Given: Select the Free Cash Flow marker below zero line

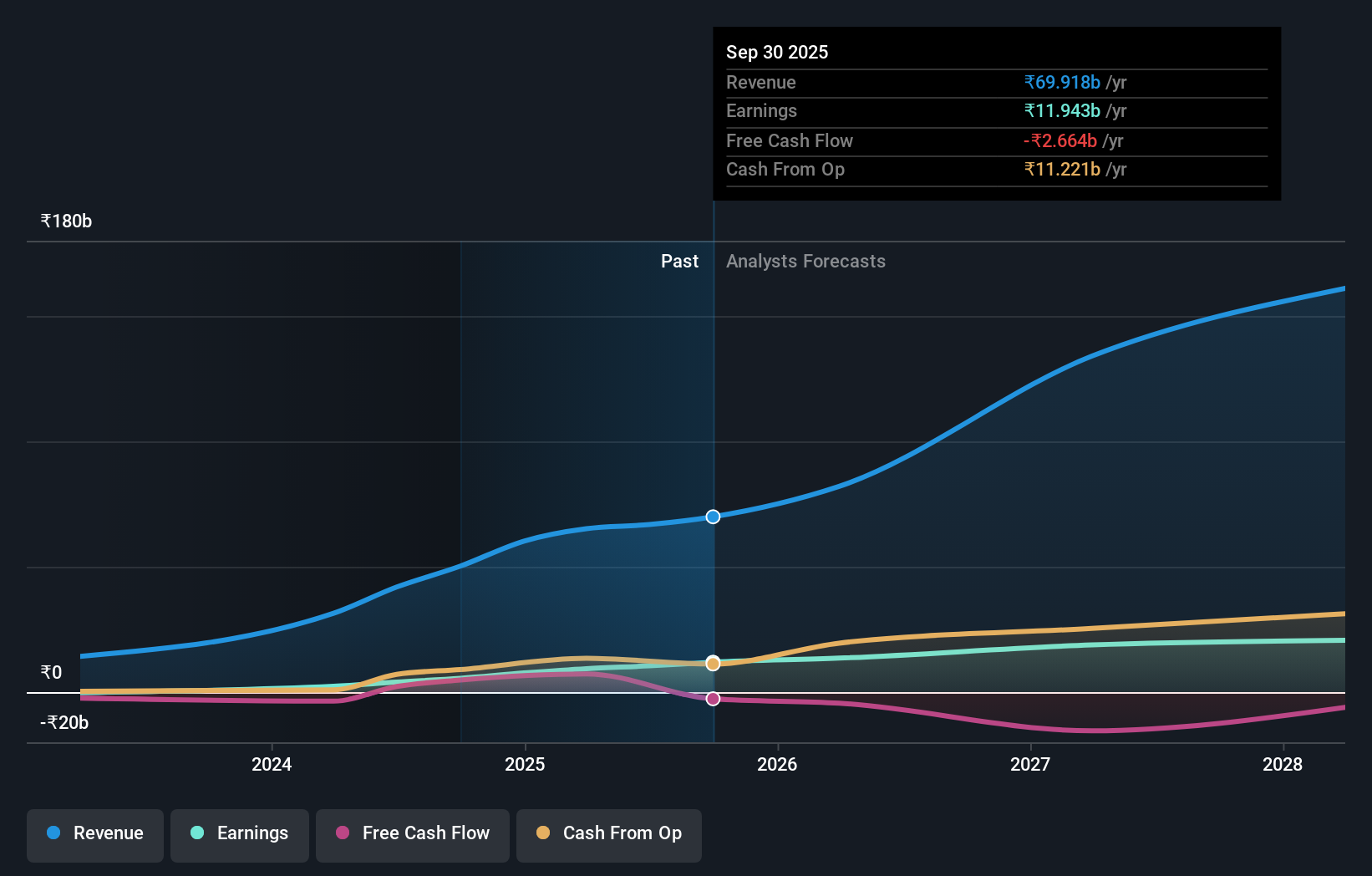Looking at the screenshot, I should [x=713, y=699].
